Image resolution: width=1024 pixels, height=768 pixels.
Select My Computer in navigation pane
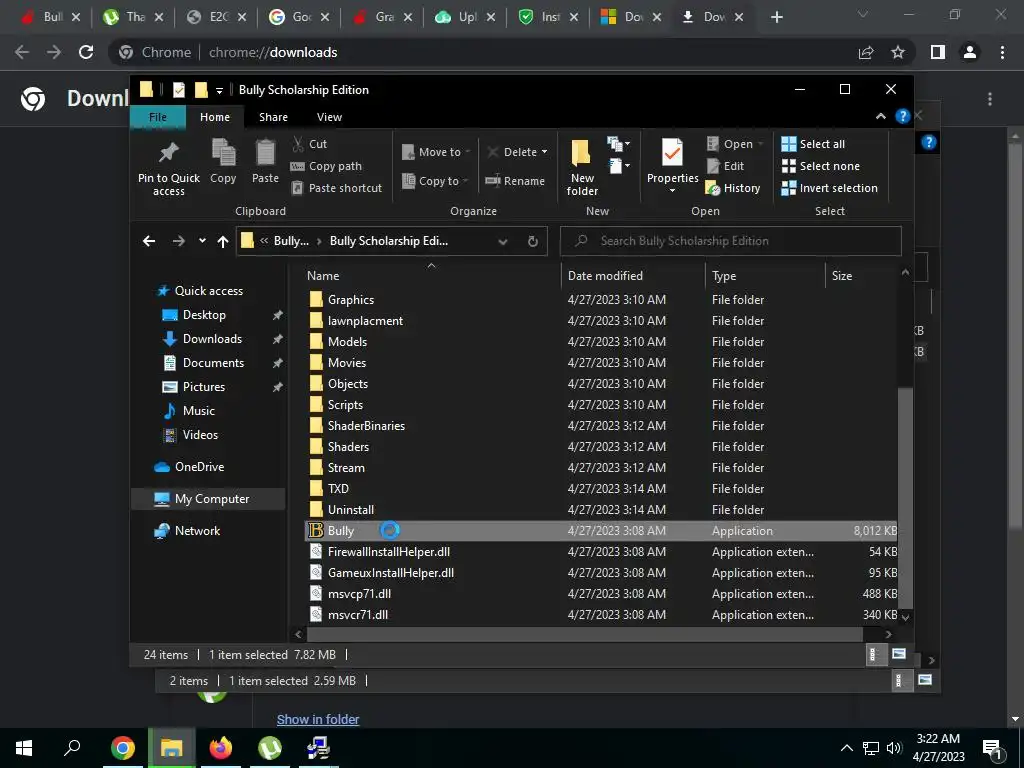pos(209,499)
